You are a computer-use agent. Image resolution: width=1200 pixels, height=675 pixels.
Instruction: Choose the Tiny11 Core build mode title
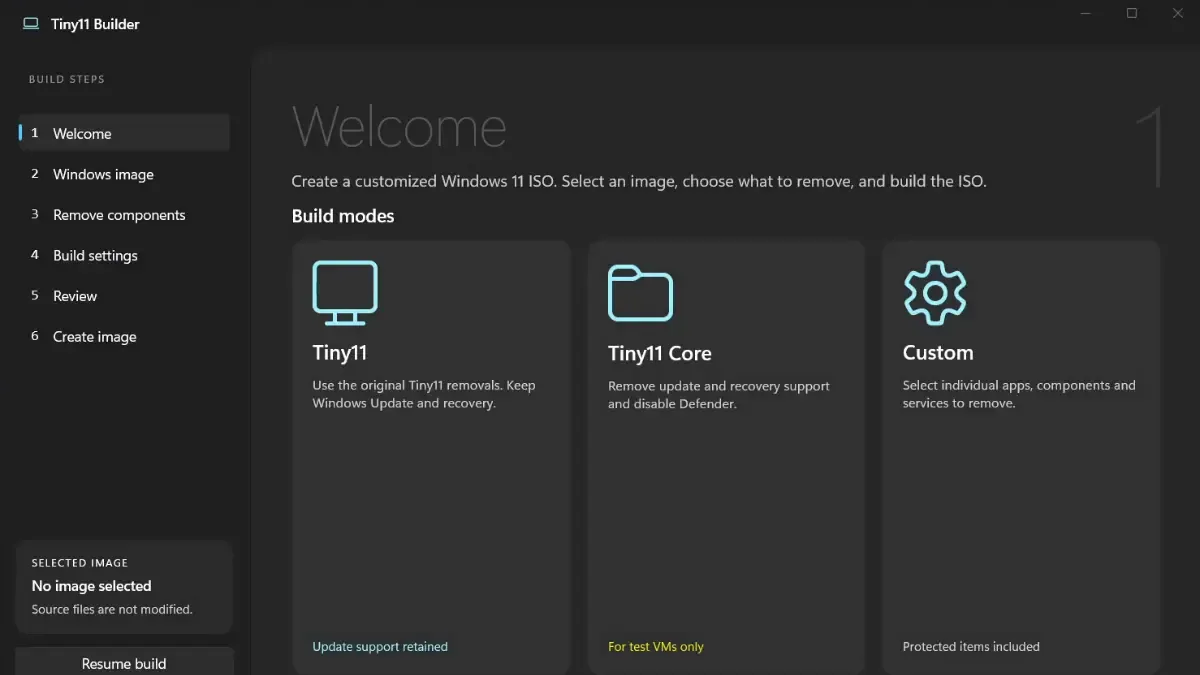(660, 353)
